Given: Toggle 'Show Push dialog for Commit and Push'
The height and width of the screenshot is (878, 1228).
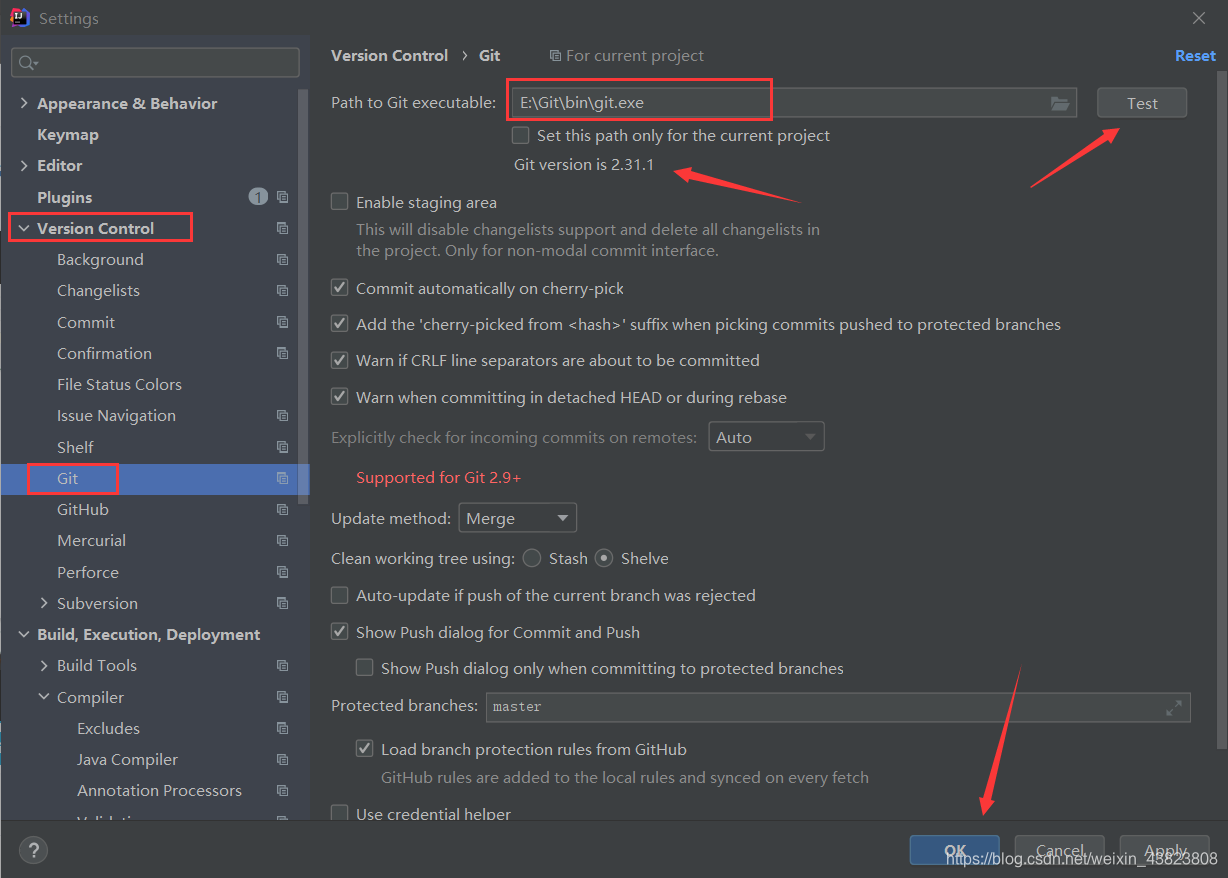Looking at the screenshot, I should click(x=340, y=632).
